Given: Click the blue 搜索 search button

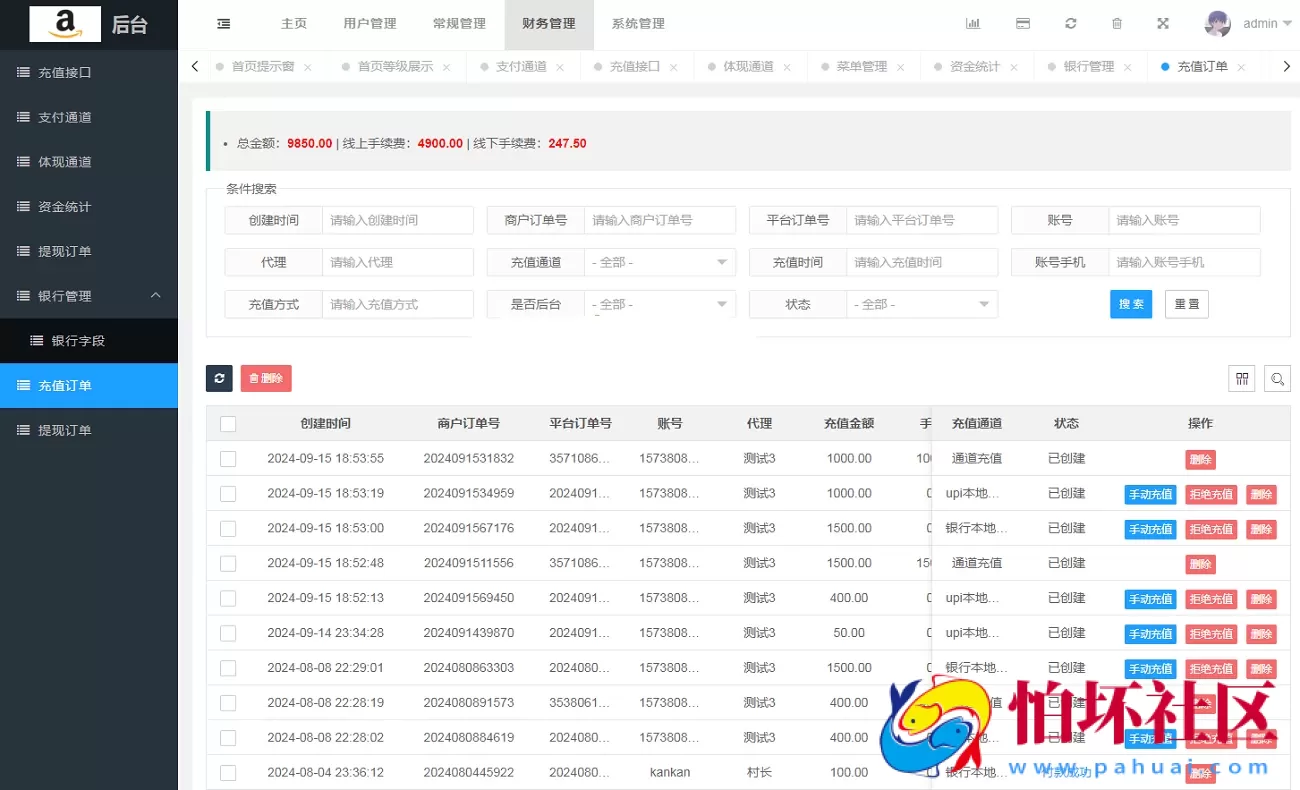Looking at the screenshot, I should tap(1131, 304).
